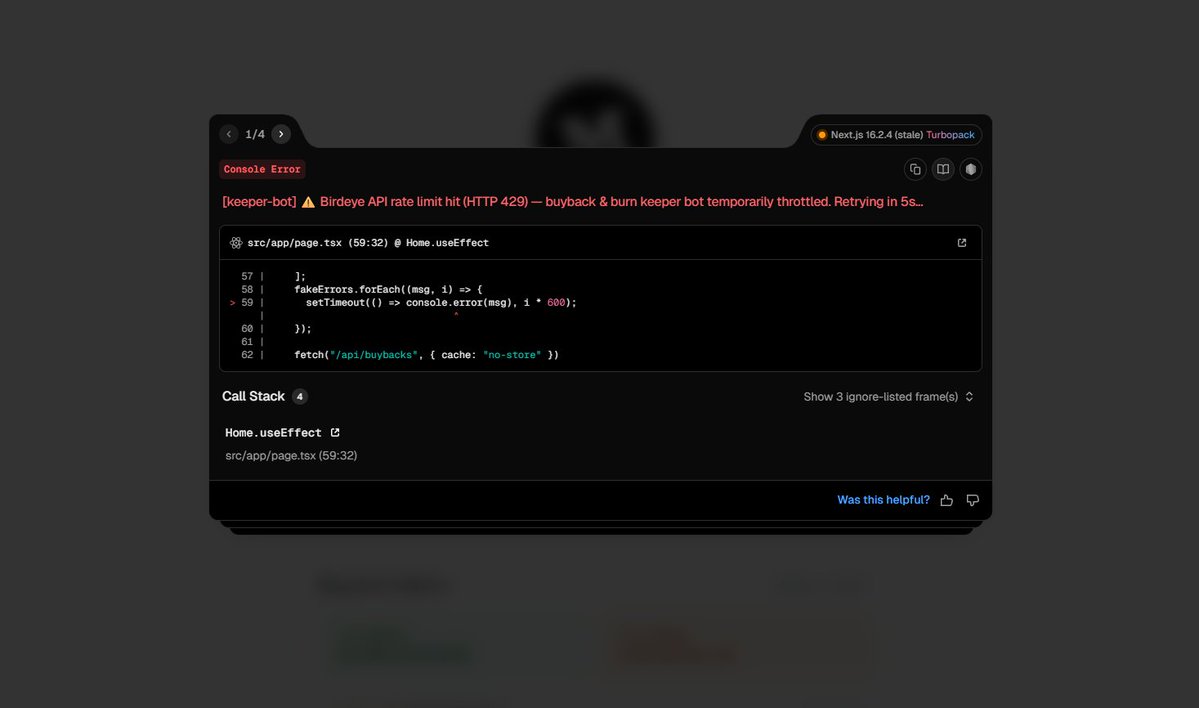Click the Birdeye API rate limit error message

573,202
